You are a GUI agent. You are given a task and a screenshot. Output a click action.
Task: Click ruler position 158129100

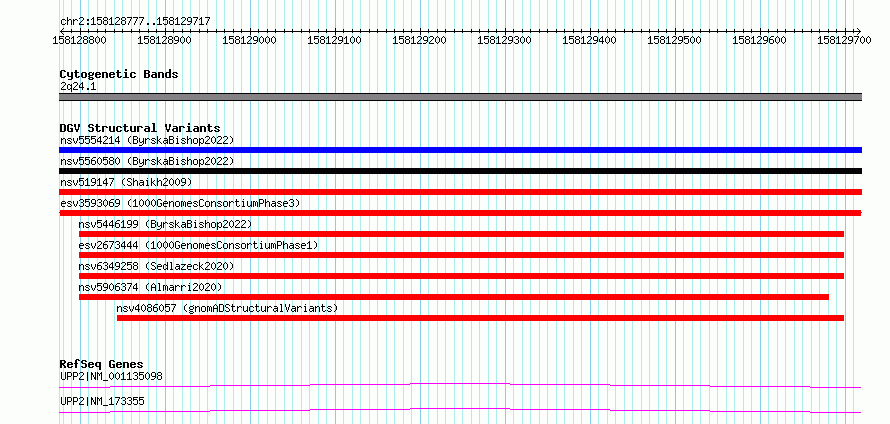pyautogui.click(x=334, y=40)
